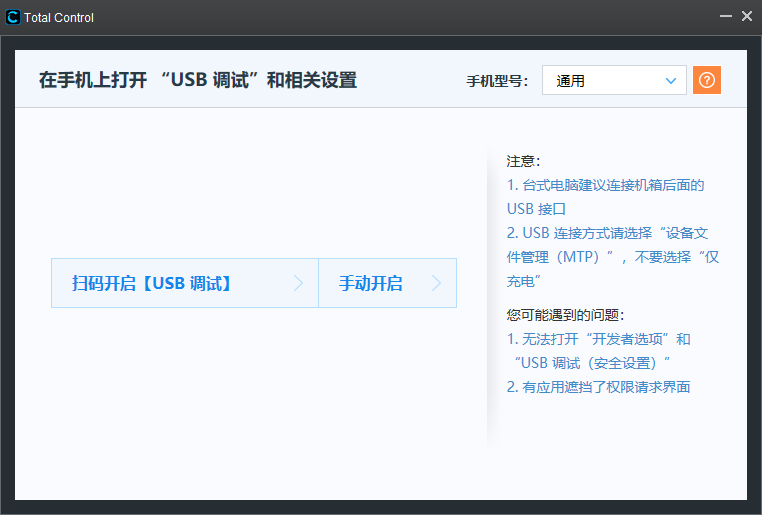762x515 pixels.
Task: Click the 手机型号: label
Action: [497, 81]
